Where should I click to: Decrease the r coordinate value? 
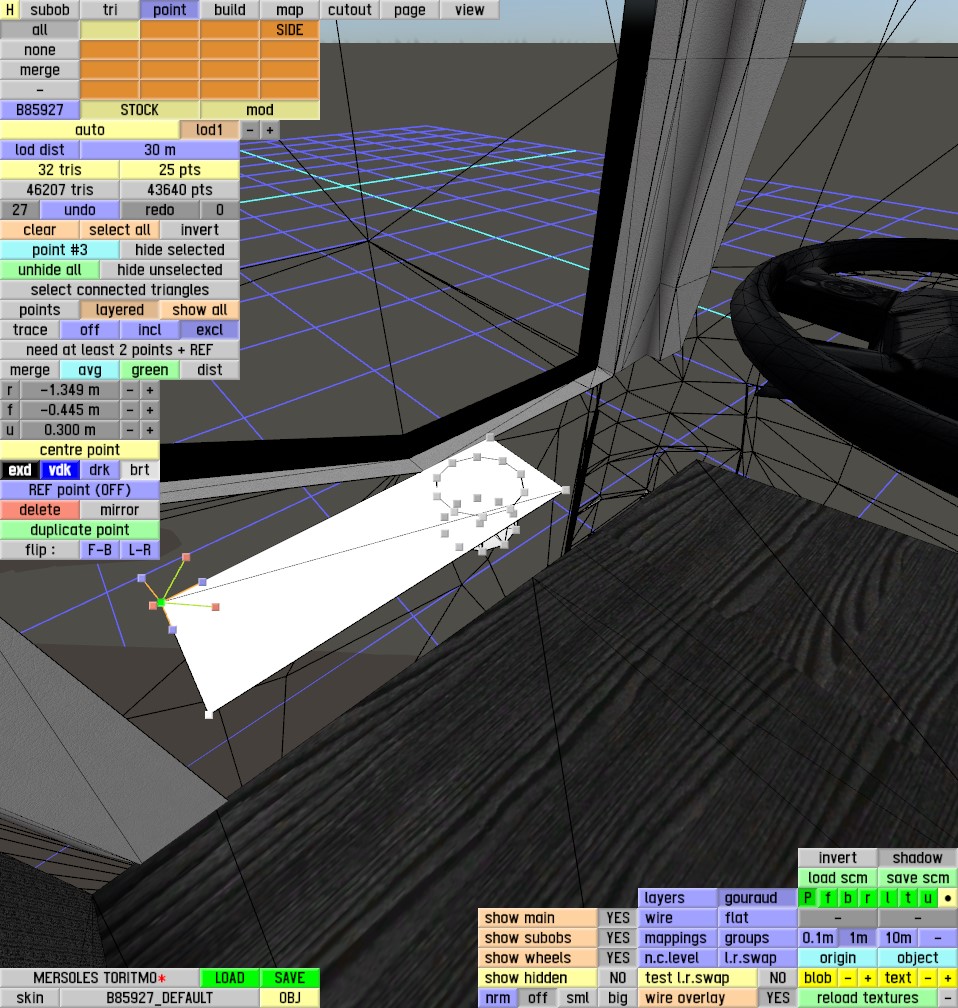pos(130,390)
